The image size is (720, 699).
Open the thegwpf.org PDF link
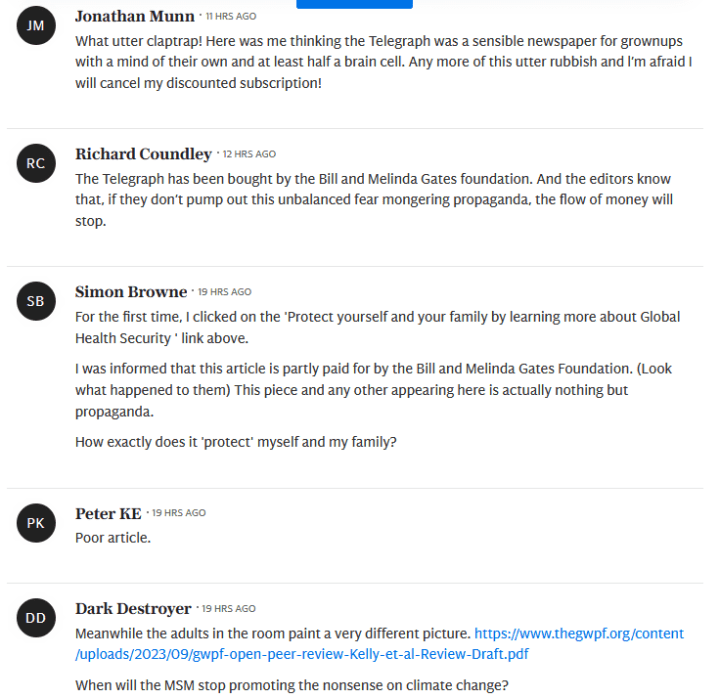(x=380, y=644)
